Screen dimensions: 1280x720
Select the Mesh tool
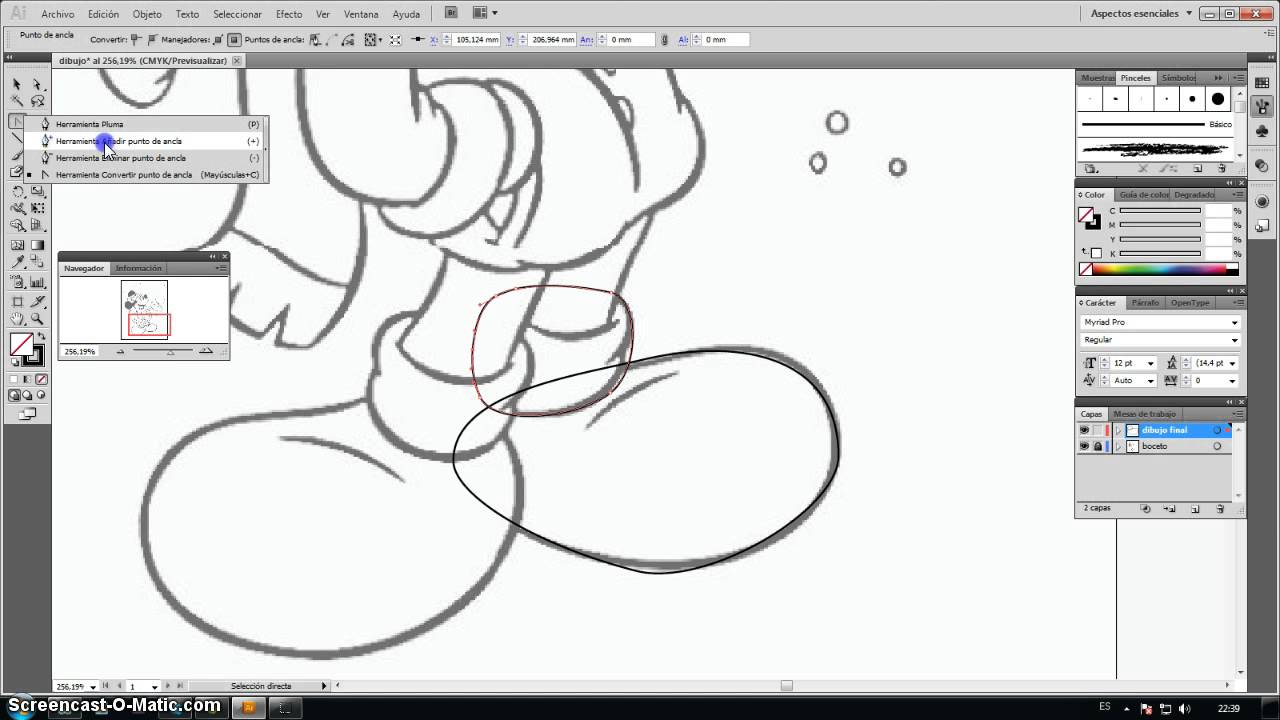[17, 245]
